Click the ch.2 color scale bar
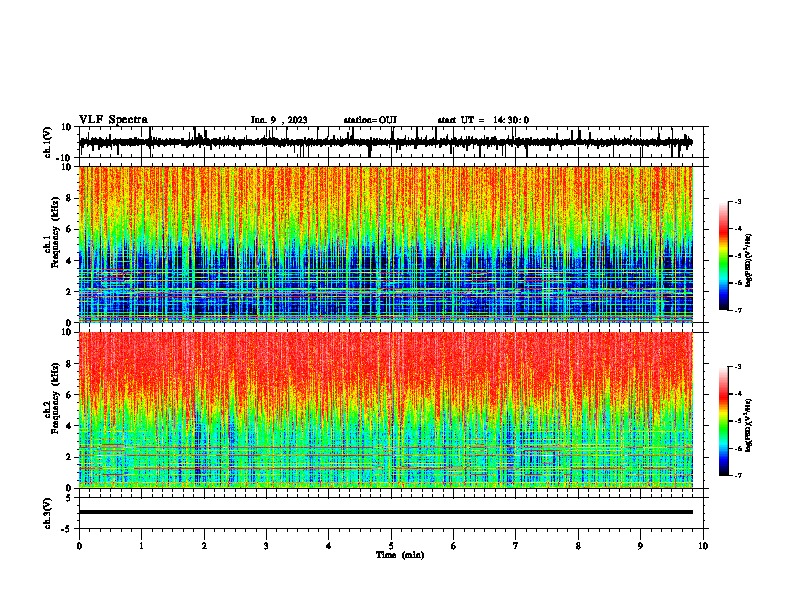Viewport: 792px width, 612px height. [x=724, y=421]
